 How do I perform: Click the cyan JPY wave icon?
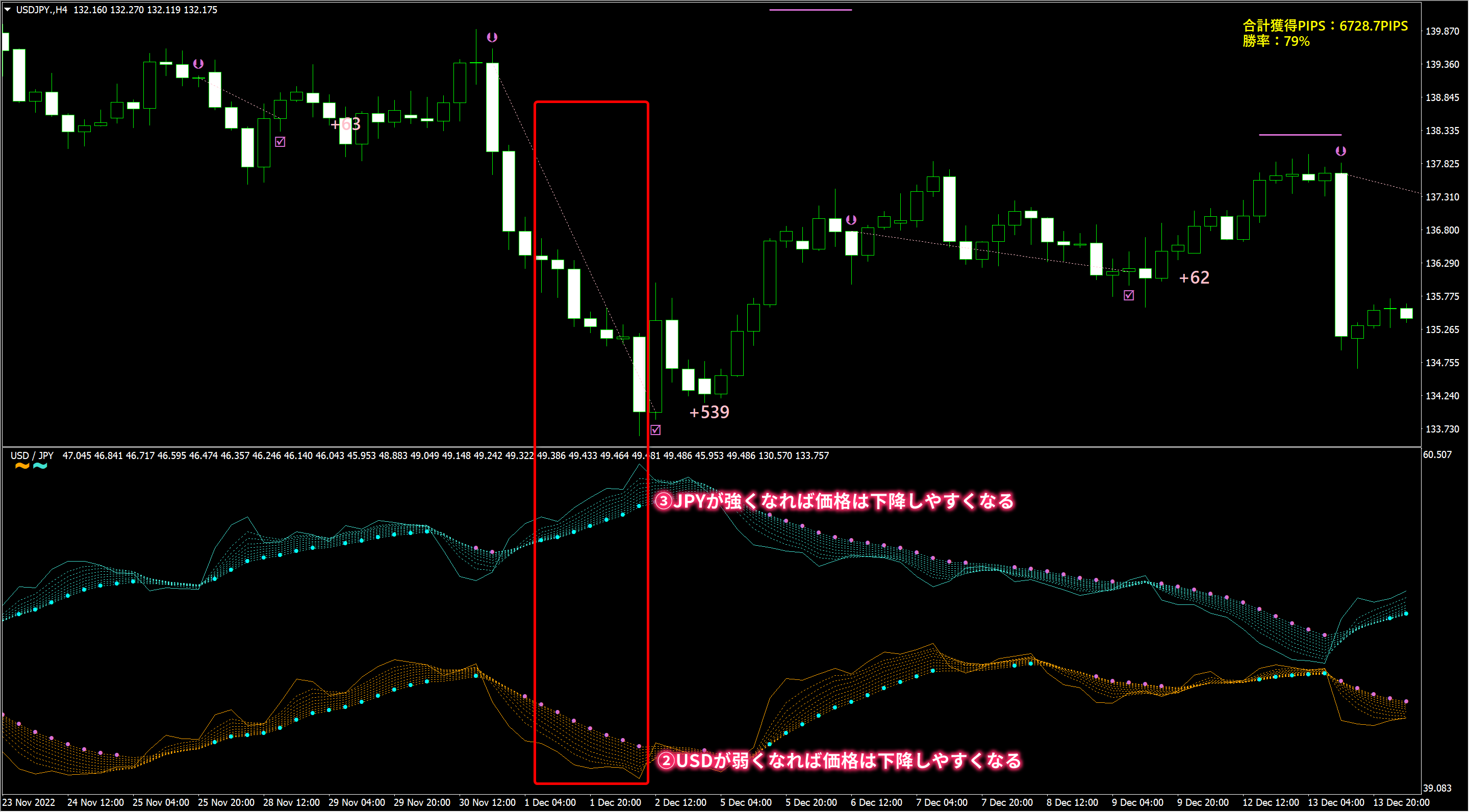click(x=40, y=467)
